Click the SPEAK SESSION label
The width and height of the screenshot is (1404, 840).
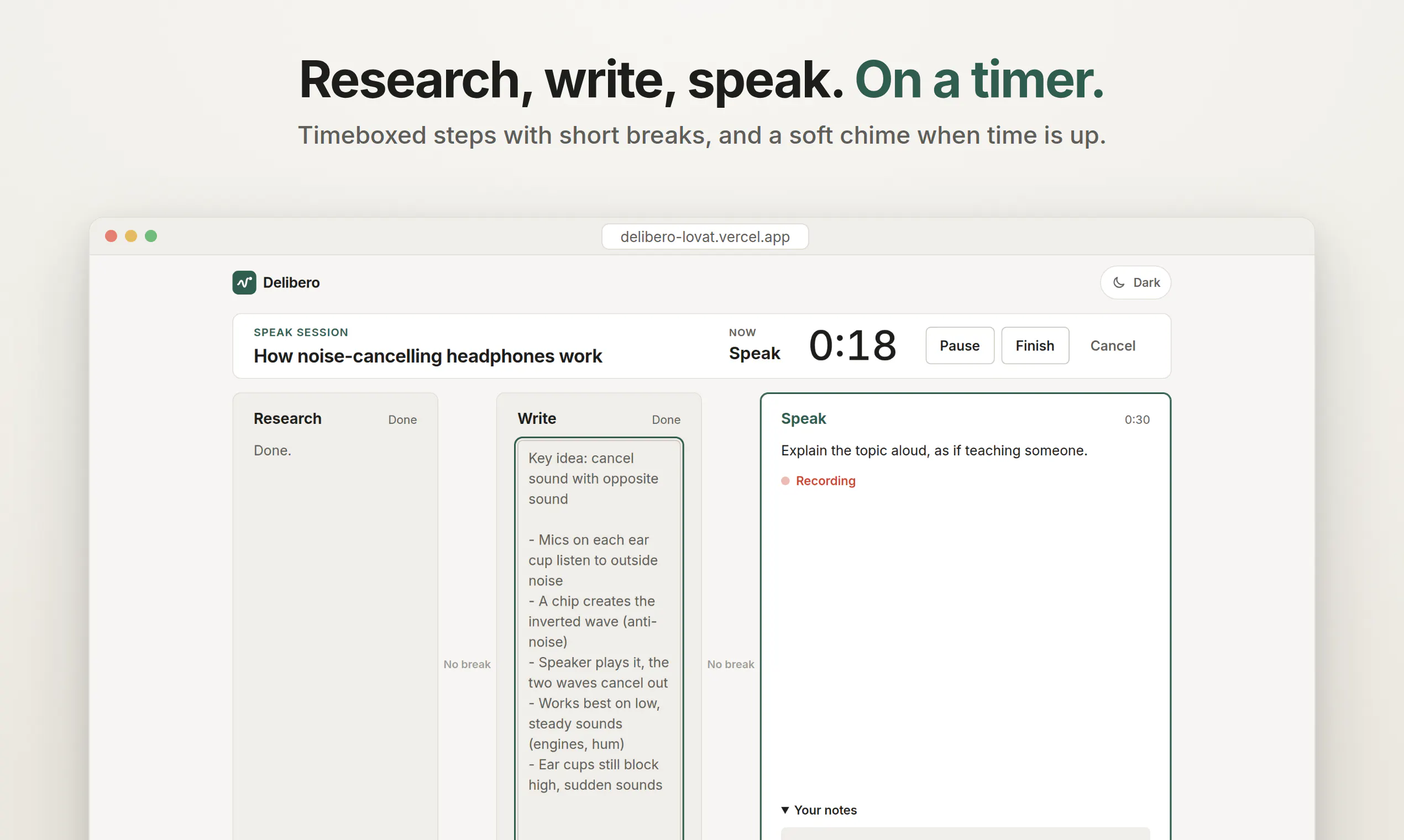(x=301, y=332)
